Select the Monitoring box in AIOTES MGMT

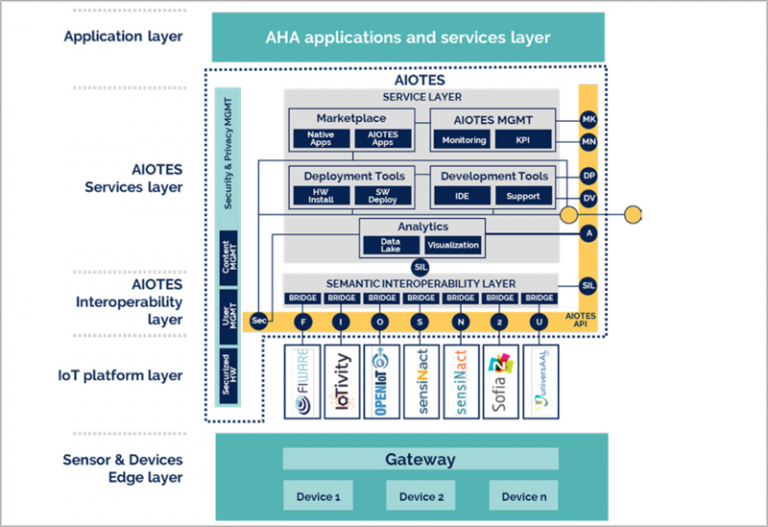(464, 140)
